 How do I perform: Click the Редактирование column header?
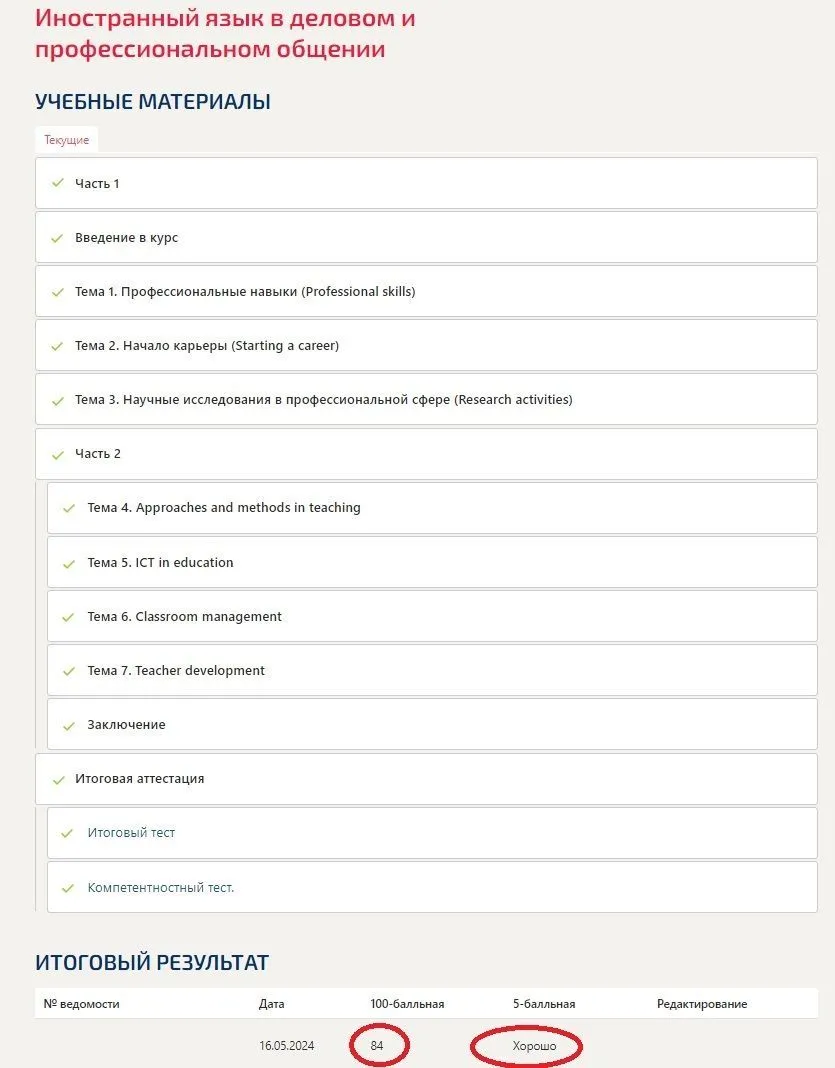click(x=701, y=1004)
